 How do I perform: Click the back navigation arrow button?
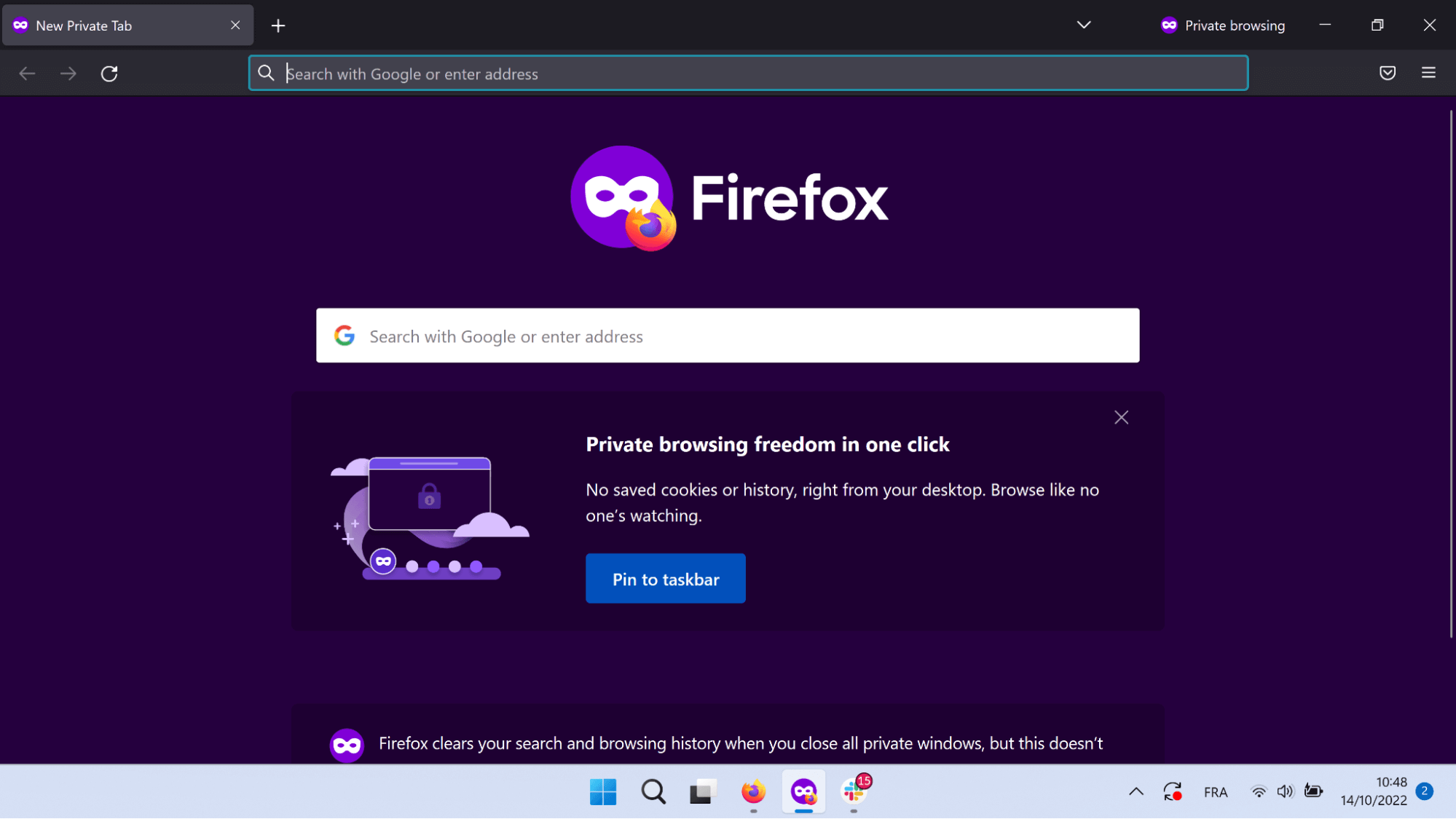(26, 74)
